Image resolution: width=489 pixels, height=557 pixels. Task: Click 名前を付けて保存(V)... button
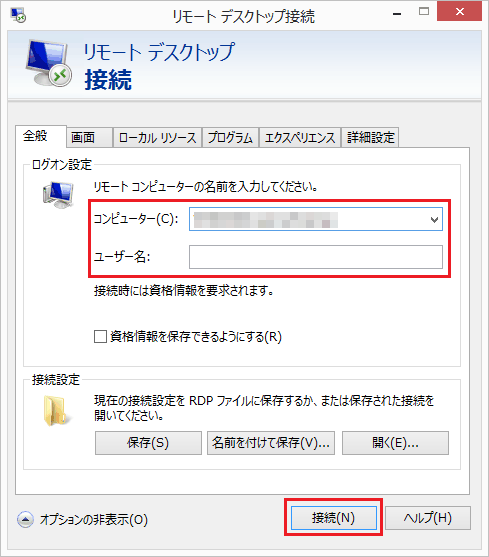coord(271,443)
